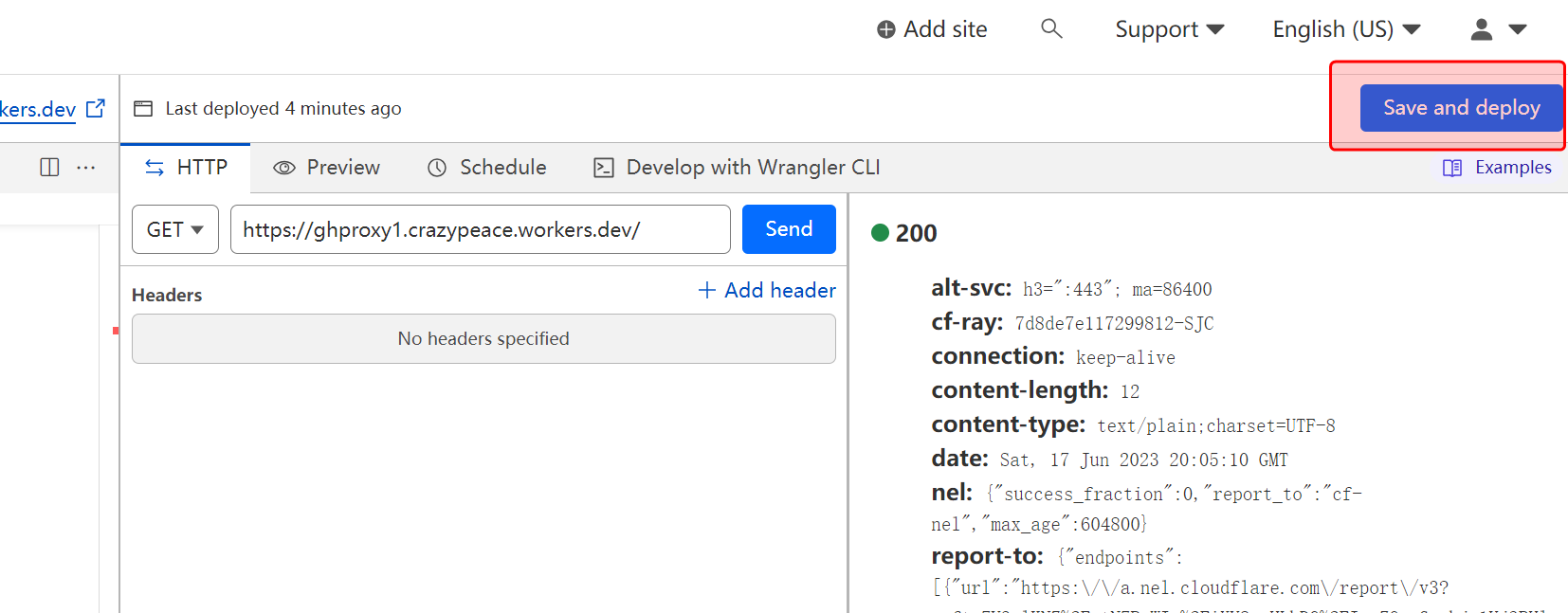Switch to the Preview tab

(327, 168)
